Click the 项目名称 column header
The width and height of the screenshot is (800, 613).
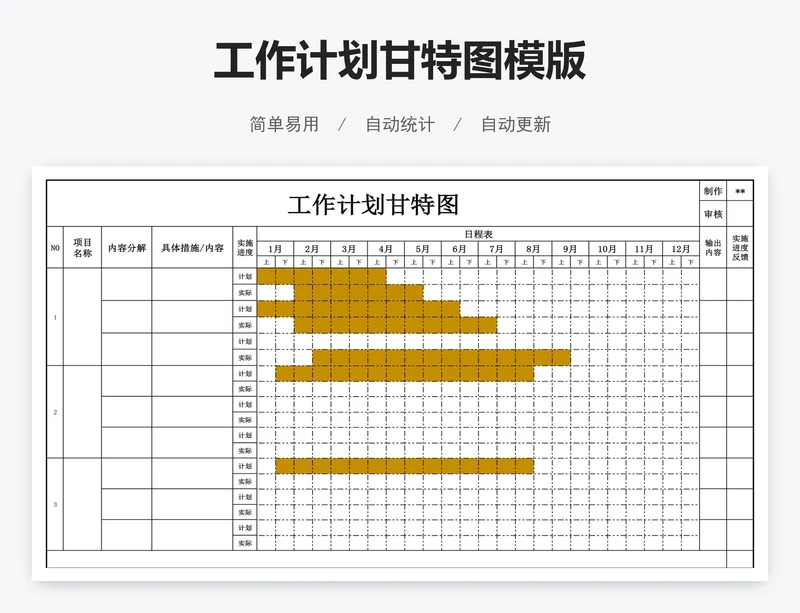coord(82,248)
